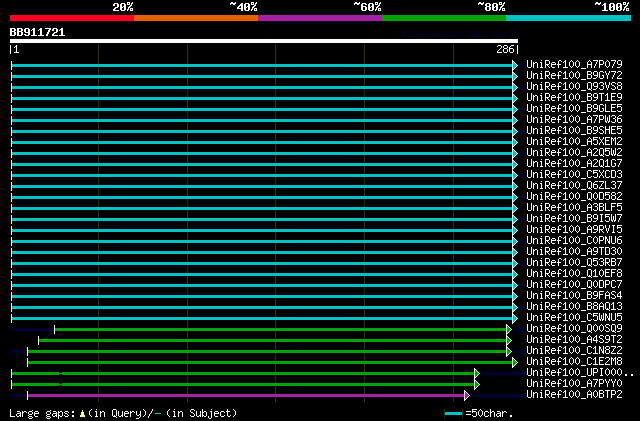Image resolution: width=640 pixels, height=421 pixels.
Task: Open hit label UniRef100_A2Q1G7
Action: [x=574, y=164]
